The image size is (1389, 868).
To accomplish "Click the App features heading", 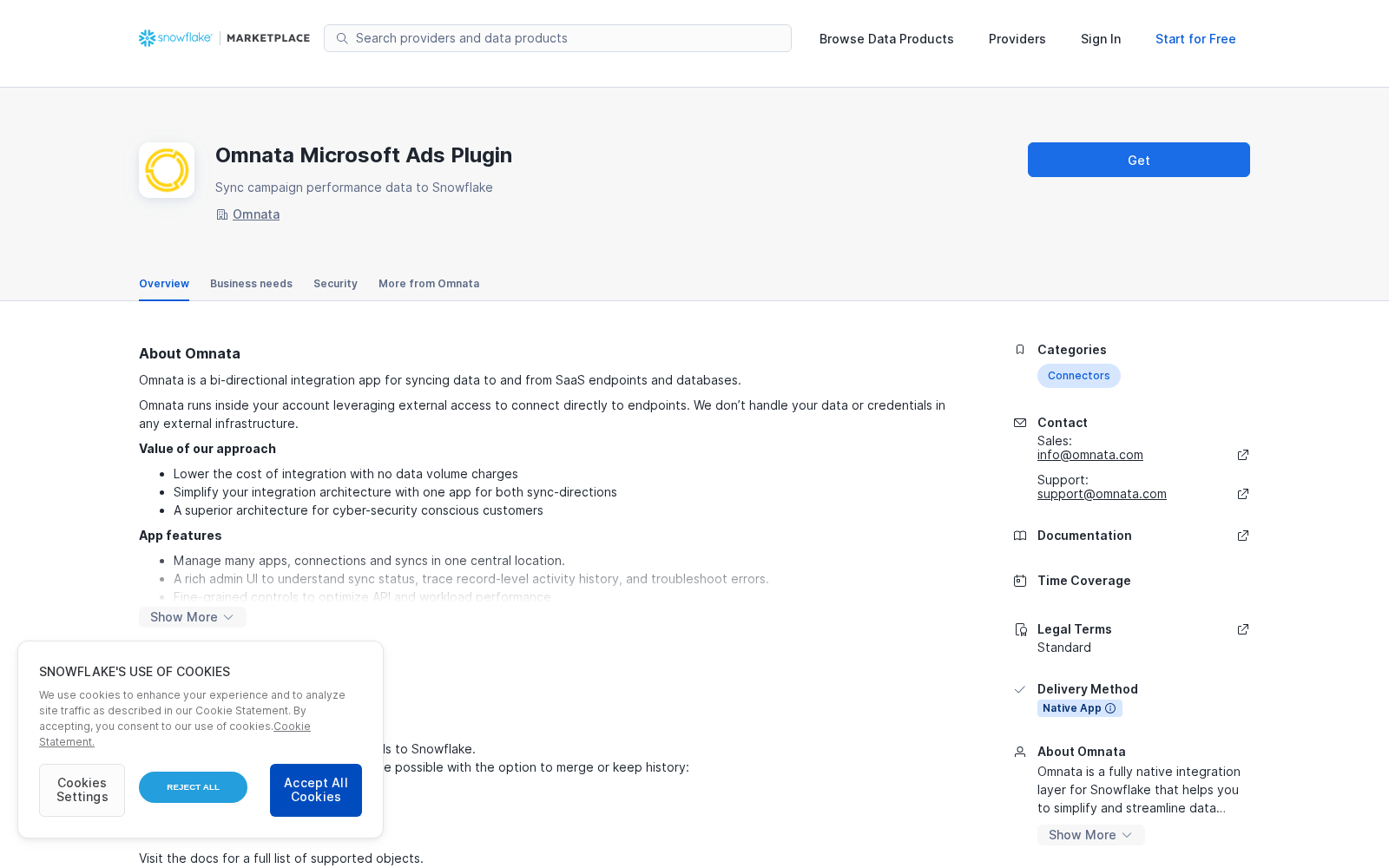I will coord(181,536).
